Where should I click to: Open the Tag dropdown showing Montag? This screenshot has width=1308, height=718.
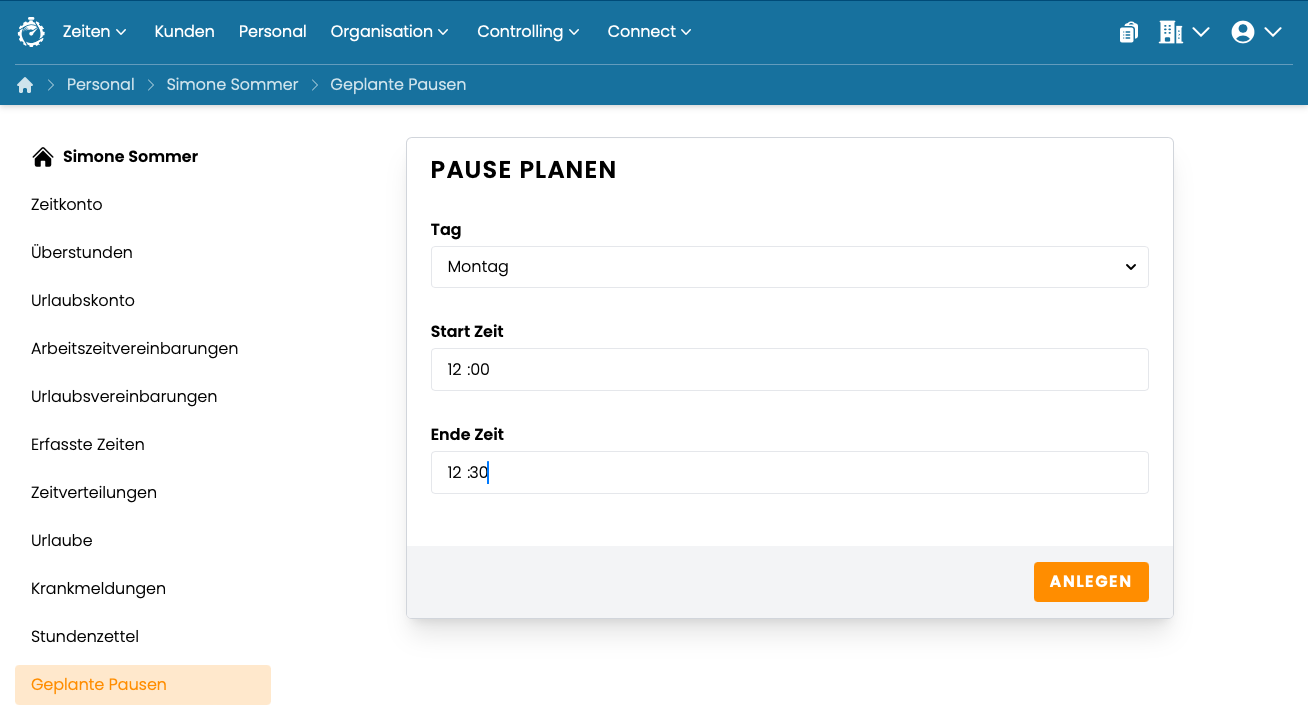tap(789, 267)
